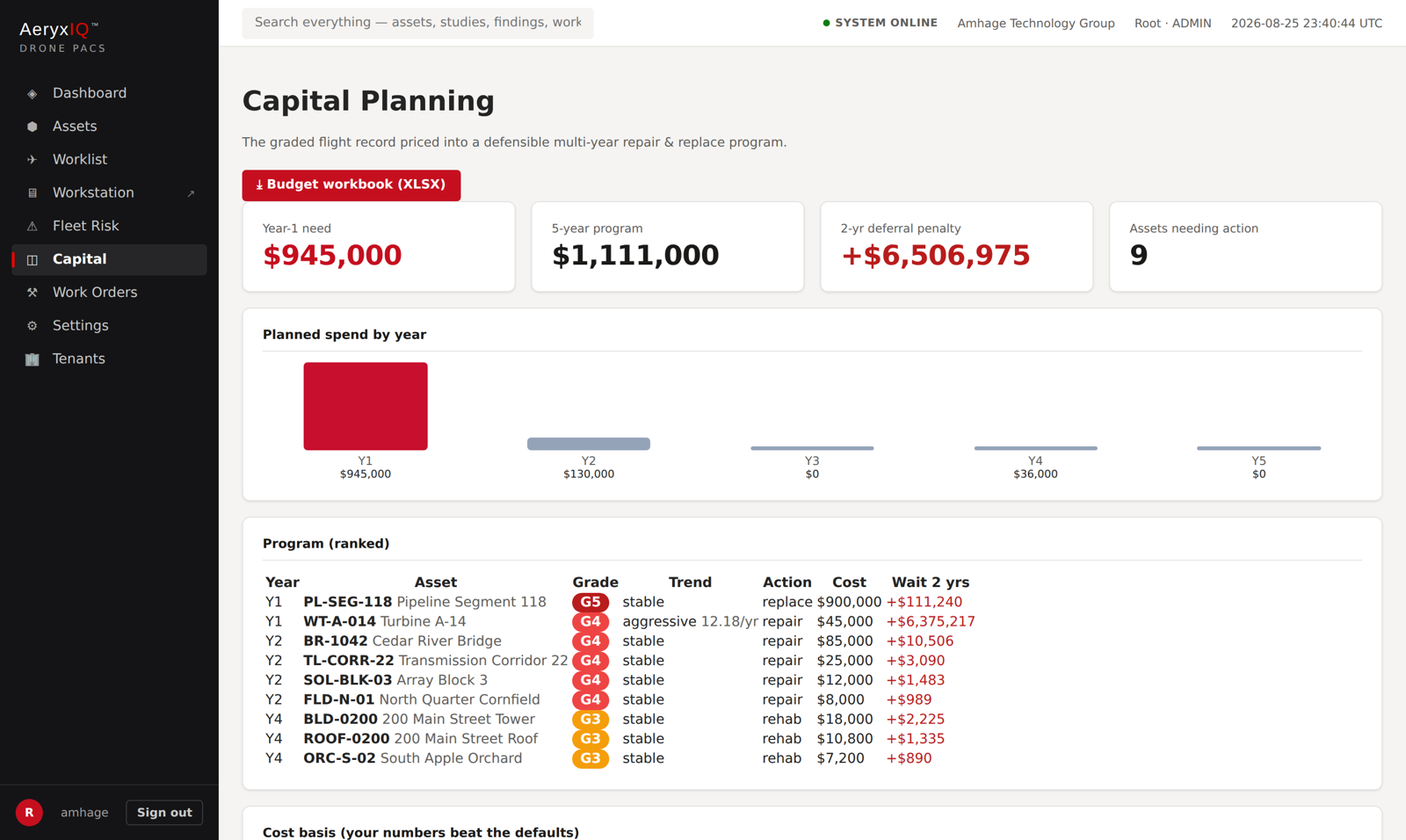1406x840 pixels.
Task: Select the Y2 $130,000 bar
Action: point(589,444)
